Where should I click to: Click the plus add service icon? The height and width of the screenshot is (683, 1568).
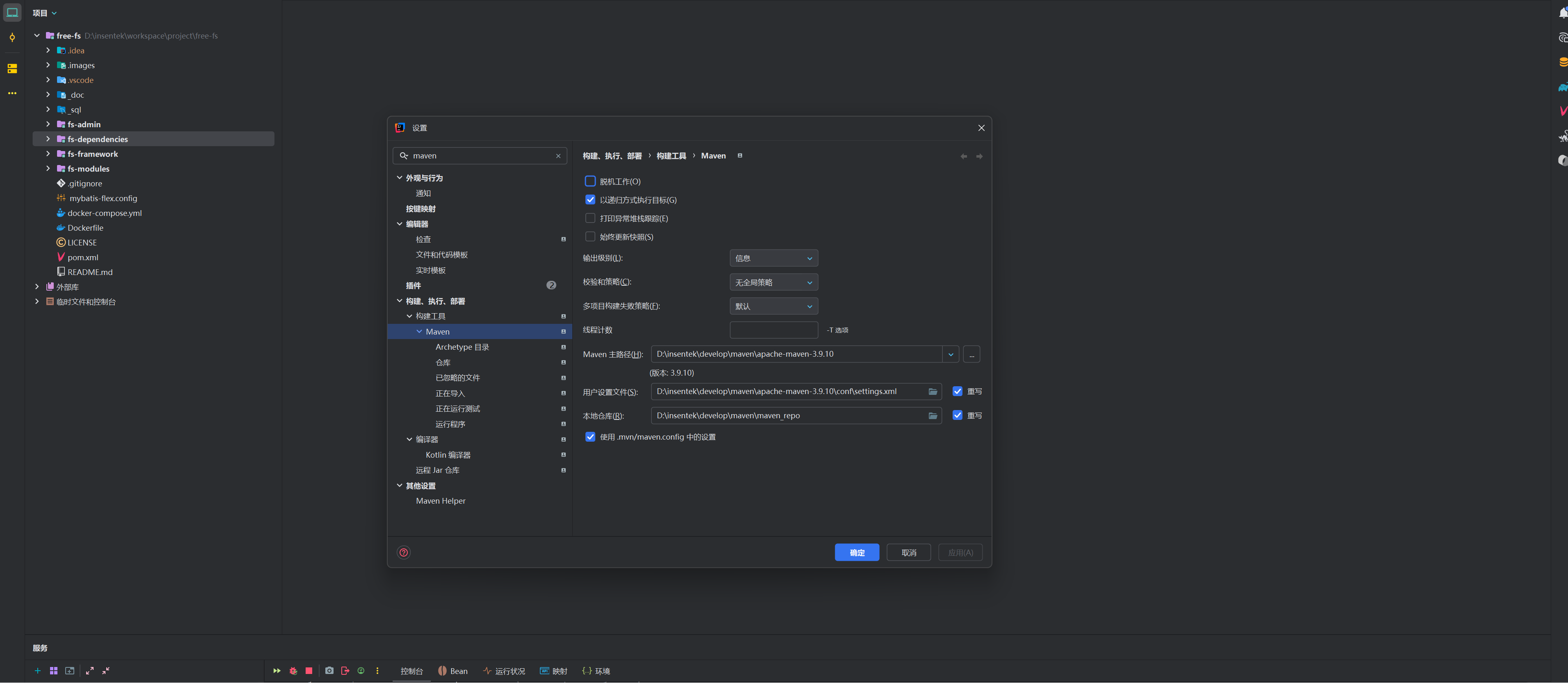(38, 670)
